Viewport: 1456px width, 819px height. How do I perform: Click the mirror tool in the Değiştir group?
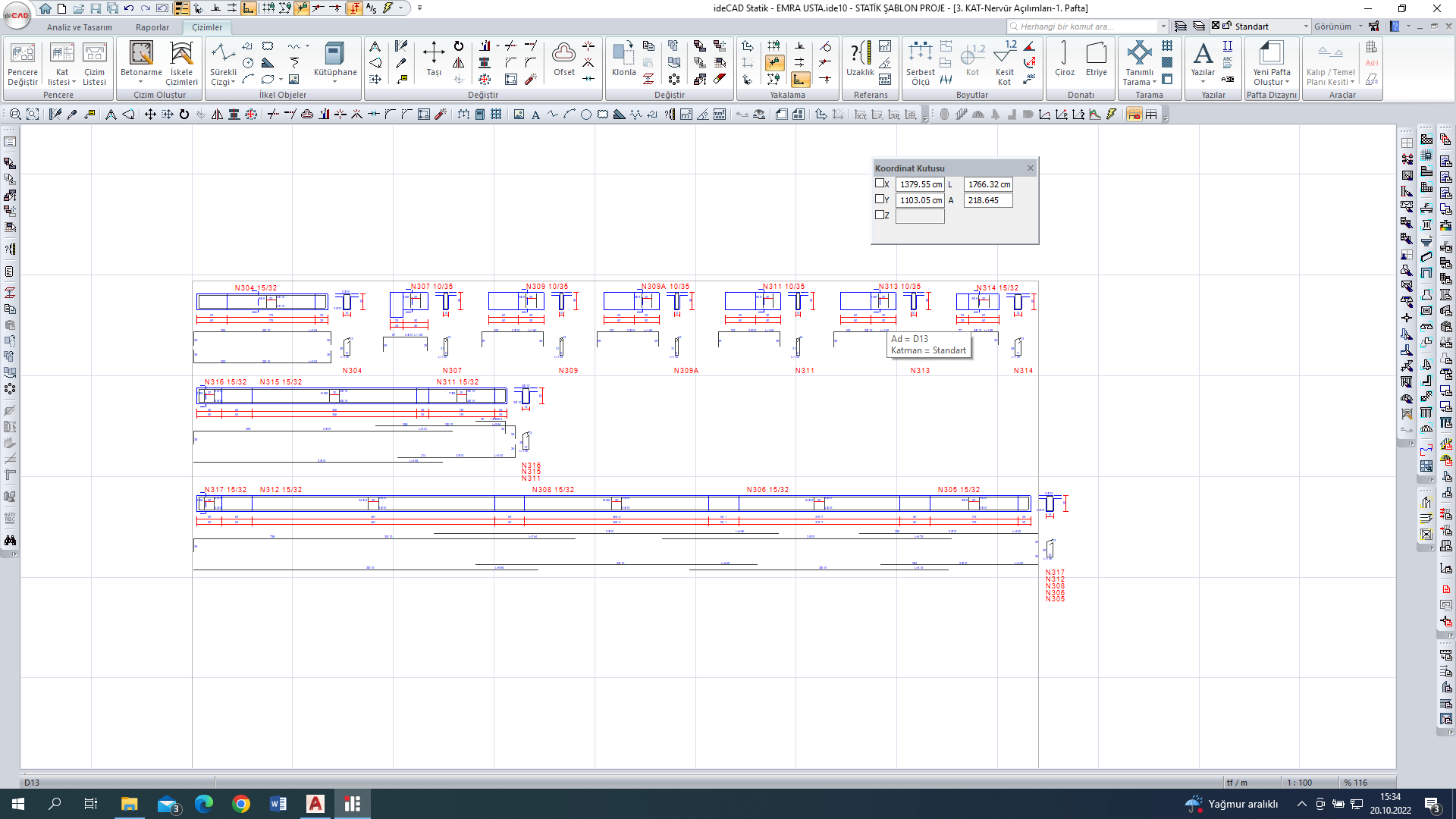click(458, 63)
